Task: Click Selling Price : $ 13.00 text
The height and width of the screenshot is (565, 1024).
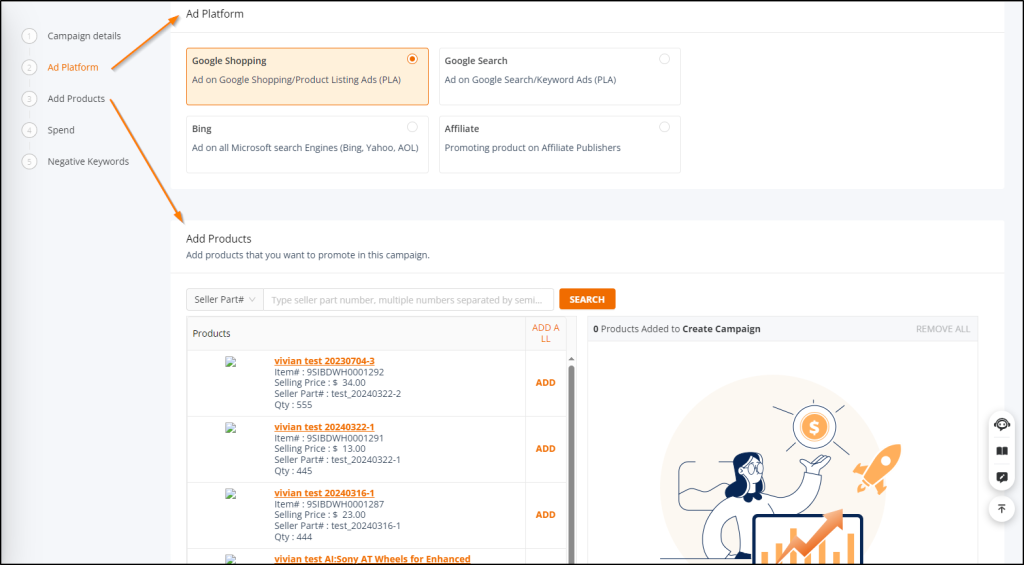Action: click(320, 449)
